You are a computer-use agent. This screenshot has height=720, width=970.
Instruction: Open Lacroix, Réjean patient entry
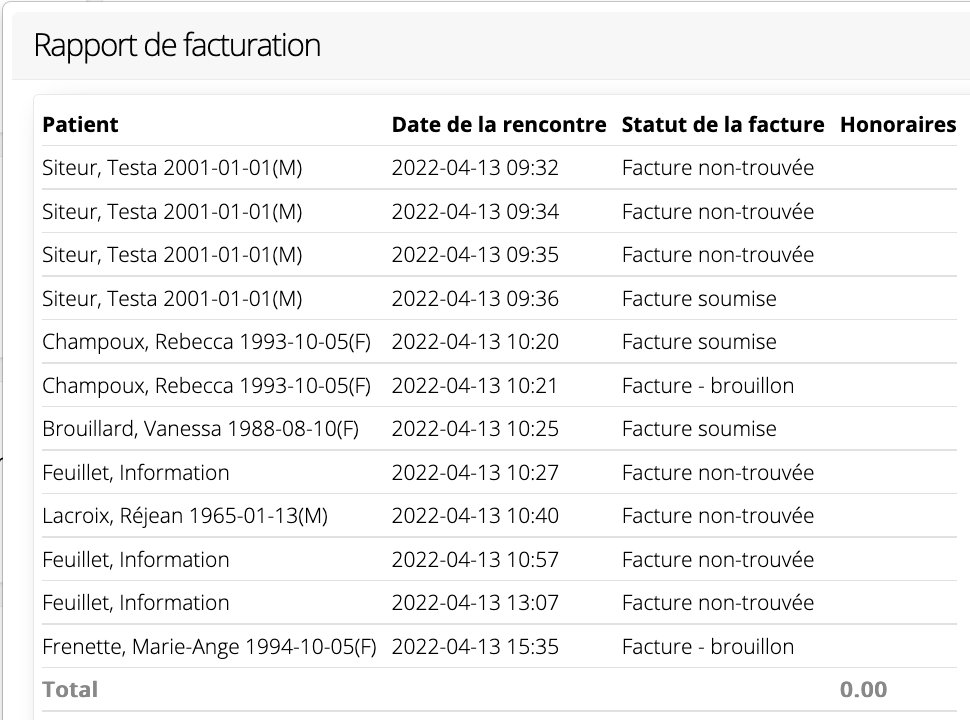click(185, 515)
